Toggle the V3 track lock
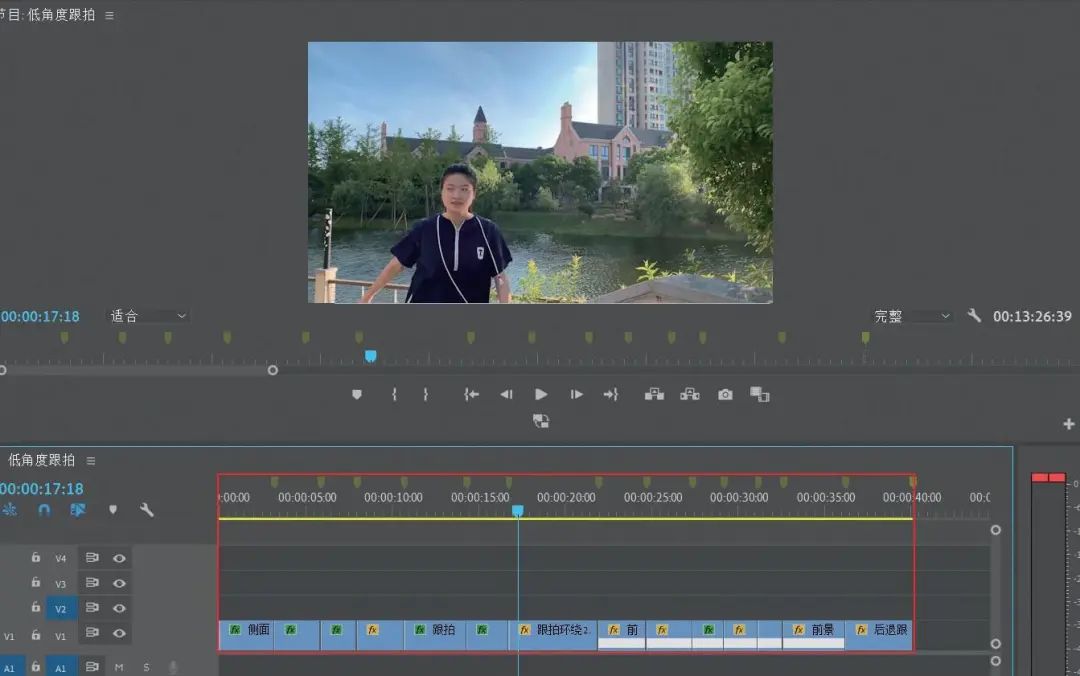The height and width of the screenshot is (676, 1080). coord(36,582)
